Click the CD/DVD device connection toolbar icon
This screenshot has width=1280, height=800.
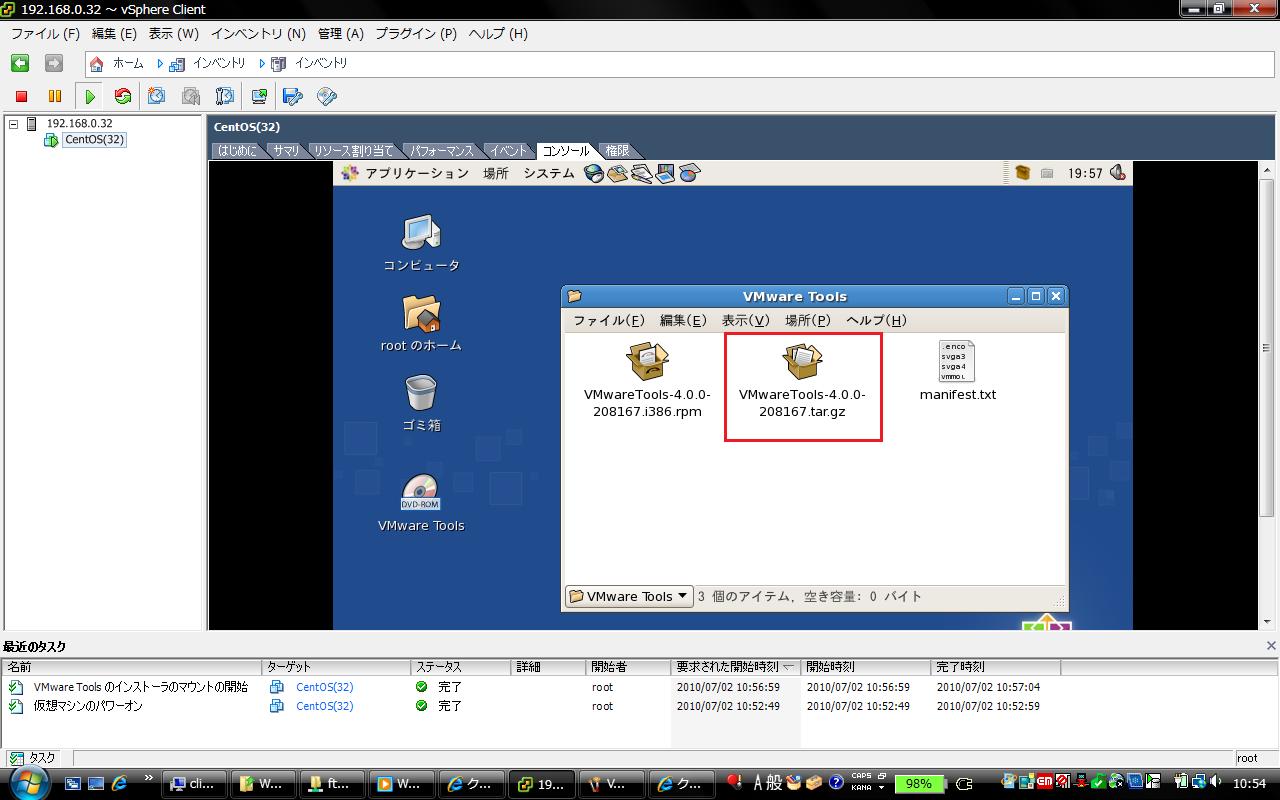point(326,96)
